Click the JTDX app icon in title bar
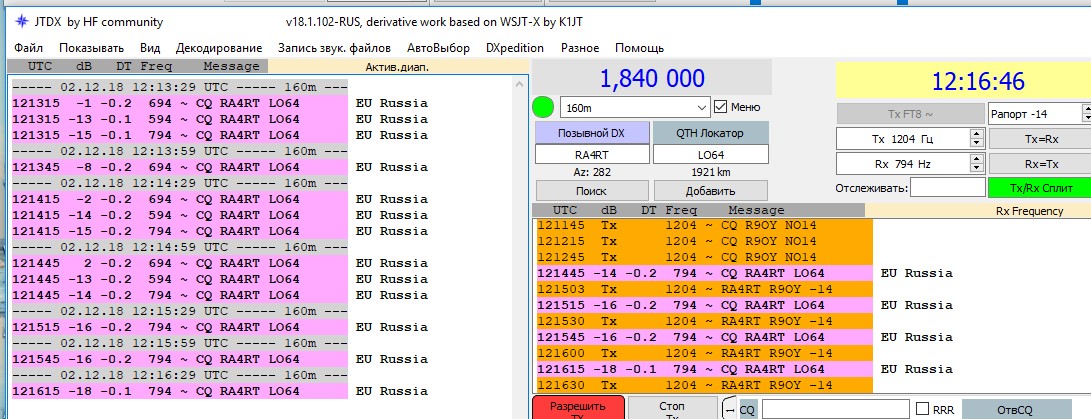The image size is (1091, 419). tap(22, 22)
